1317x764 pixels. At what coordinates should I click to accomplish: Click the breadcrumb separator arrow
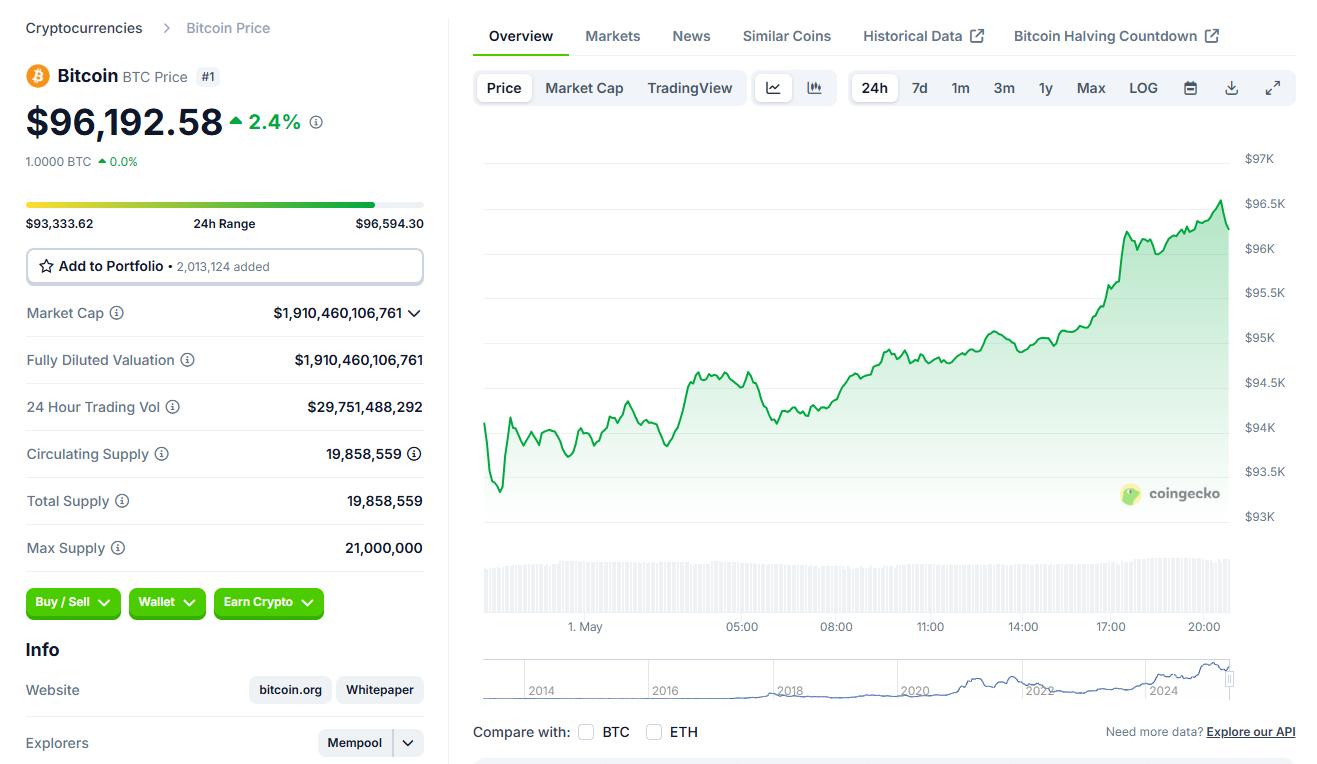click(x=166, y=28)
